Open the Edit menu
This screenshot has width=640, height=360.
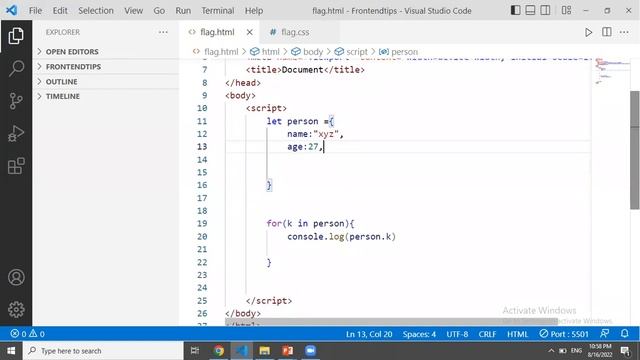(x=60, y=11)
